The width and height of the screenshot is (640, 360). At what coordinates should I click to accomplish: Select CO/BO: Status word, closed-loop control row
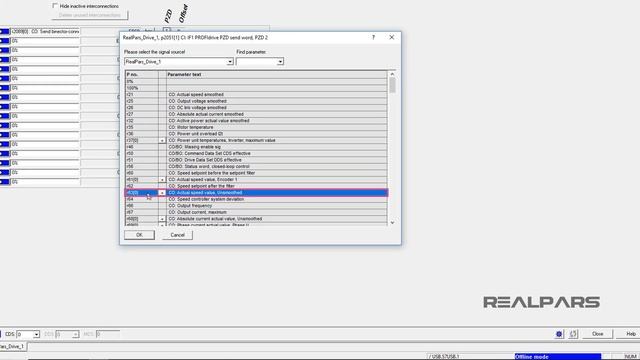(256, 167)
